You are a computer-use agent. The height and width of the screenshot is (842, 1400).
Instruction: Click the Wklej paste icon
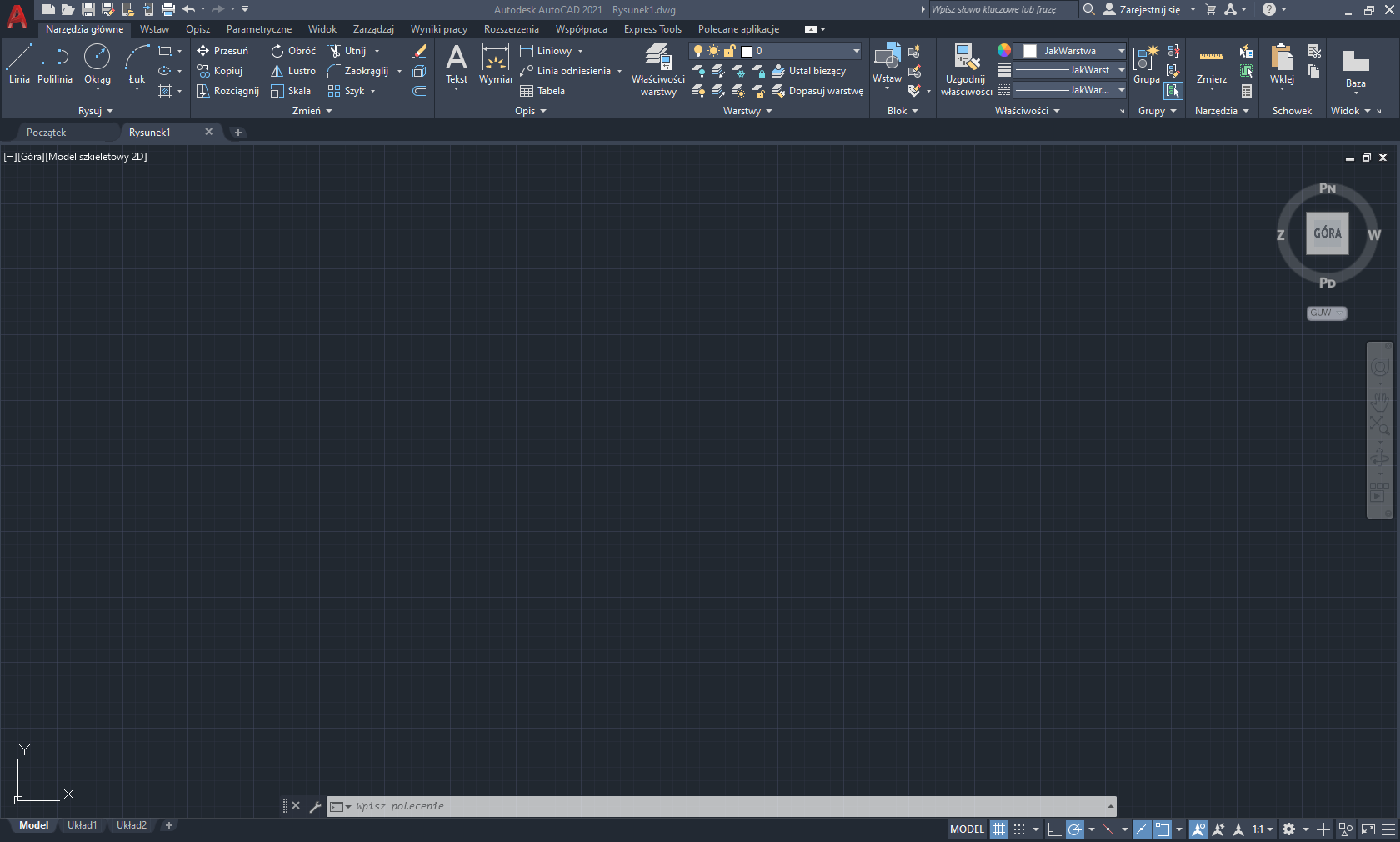click(1282, 56)
